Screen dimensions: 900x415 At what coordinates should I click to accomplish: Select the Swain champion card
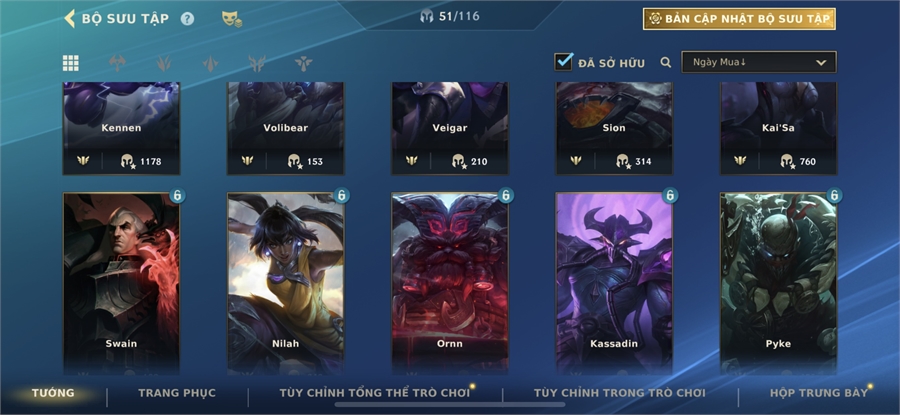click(121, 284)
